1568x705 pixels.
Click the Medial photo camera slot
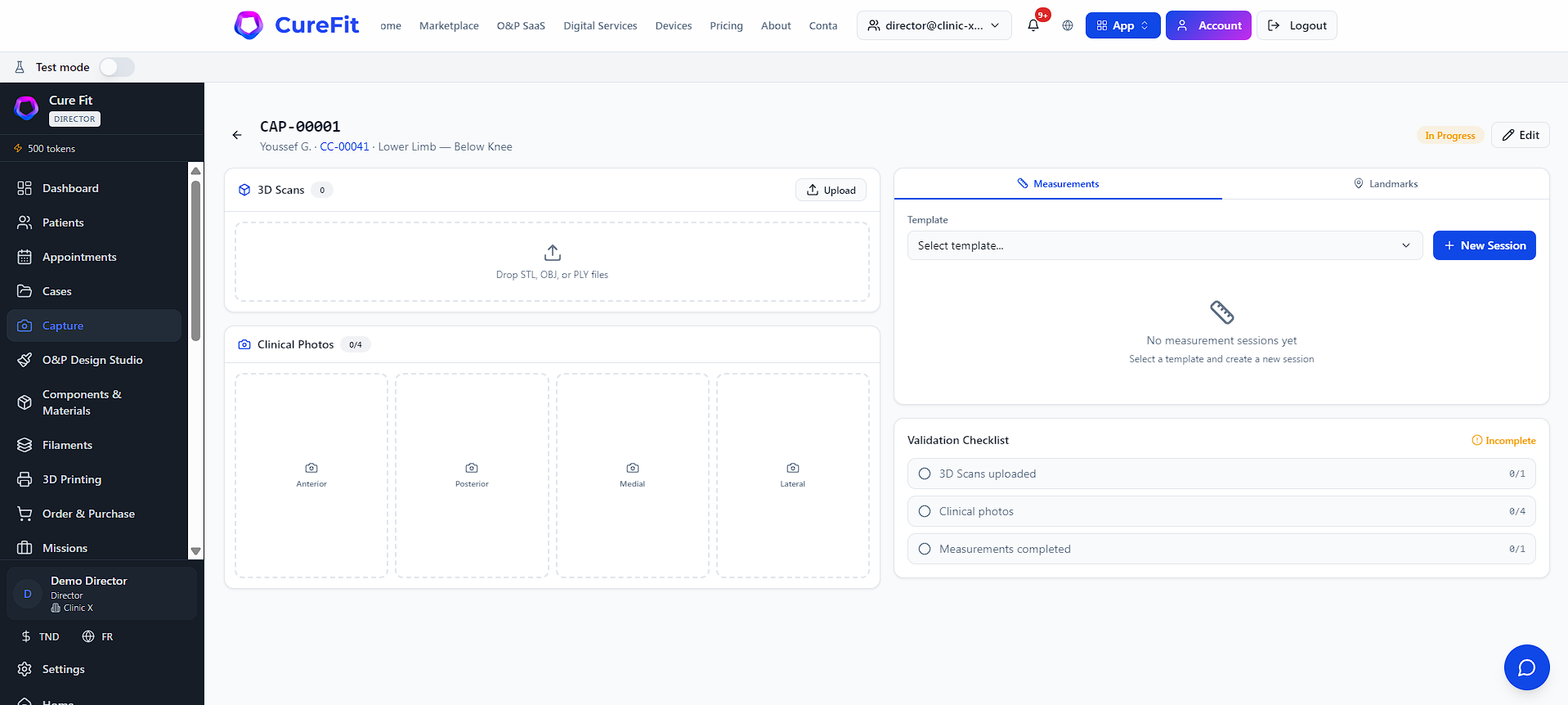pos(632,475)
